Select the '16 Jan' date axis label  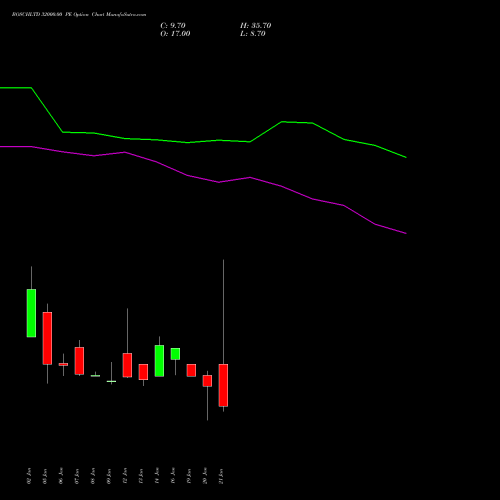point(173,476)
